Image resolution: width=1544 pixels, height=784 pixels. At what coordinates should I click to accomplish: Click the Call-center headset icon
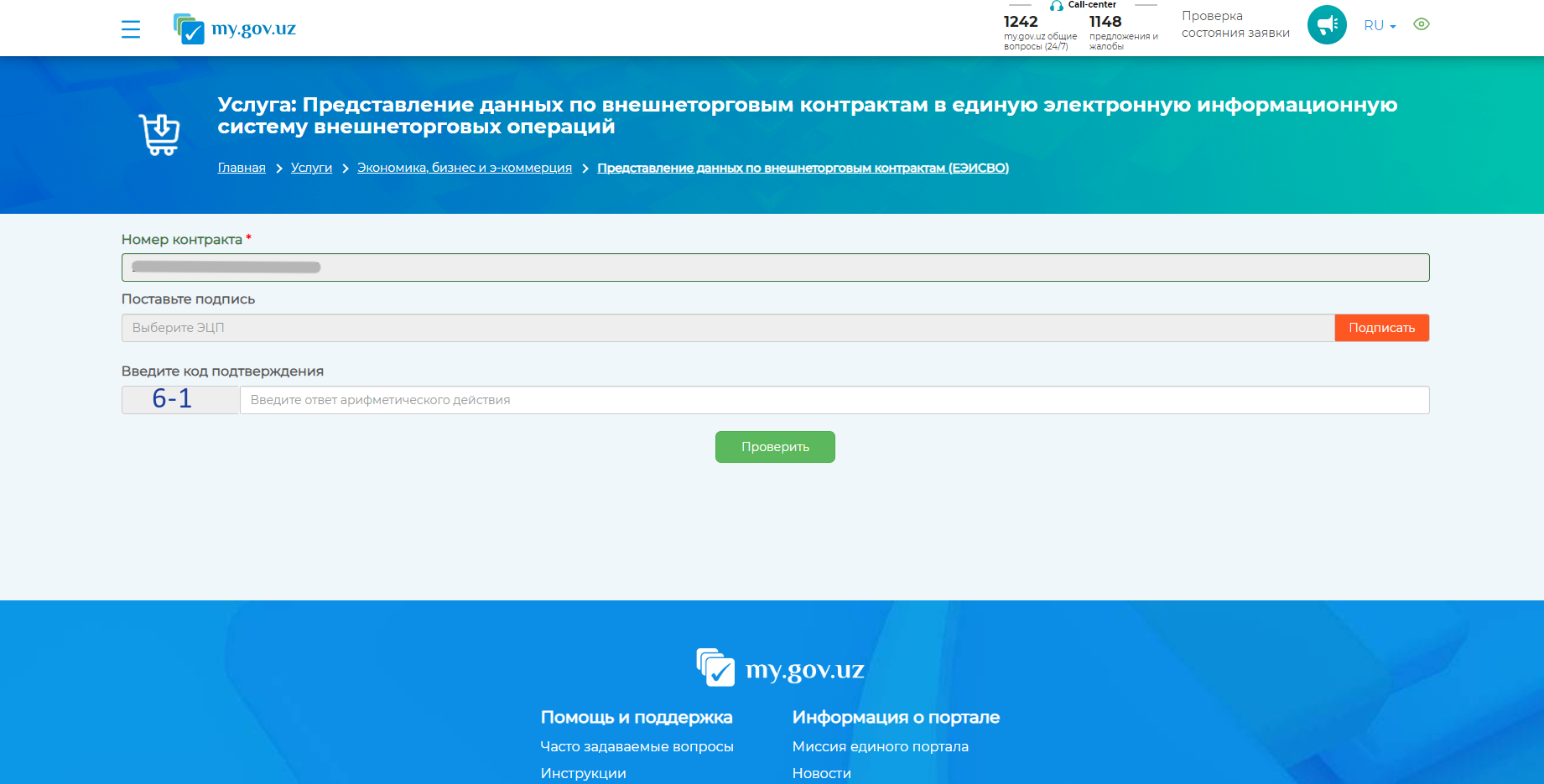[1057, 6]
